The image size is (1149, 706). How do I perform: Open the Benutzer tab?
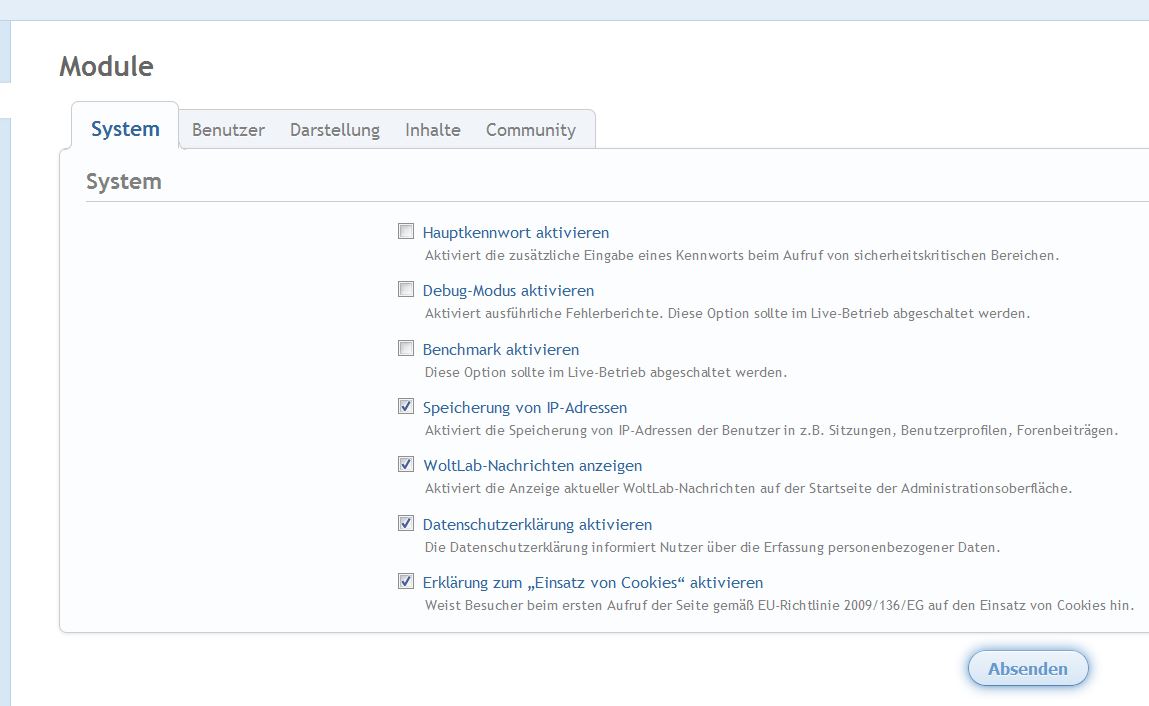[228, 130]
